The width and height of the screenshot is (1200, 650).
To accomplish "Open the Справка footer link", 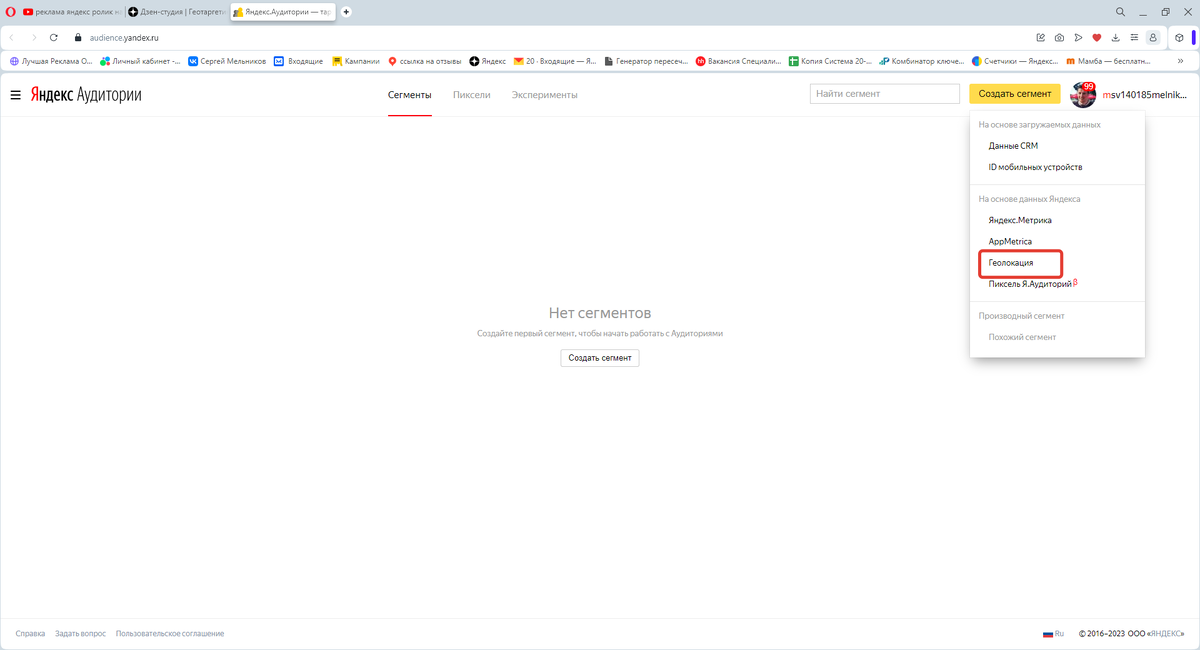I will point(30,634).
